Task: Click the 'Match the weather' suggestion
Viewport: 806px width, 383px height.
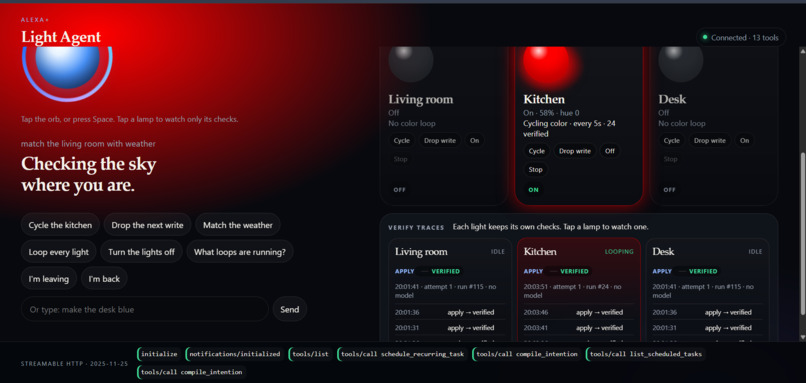Action: pyautogui.click(x=237, y=225)
